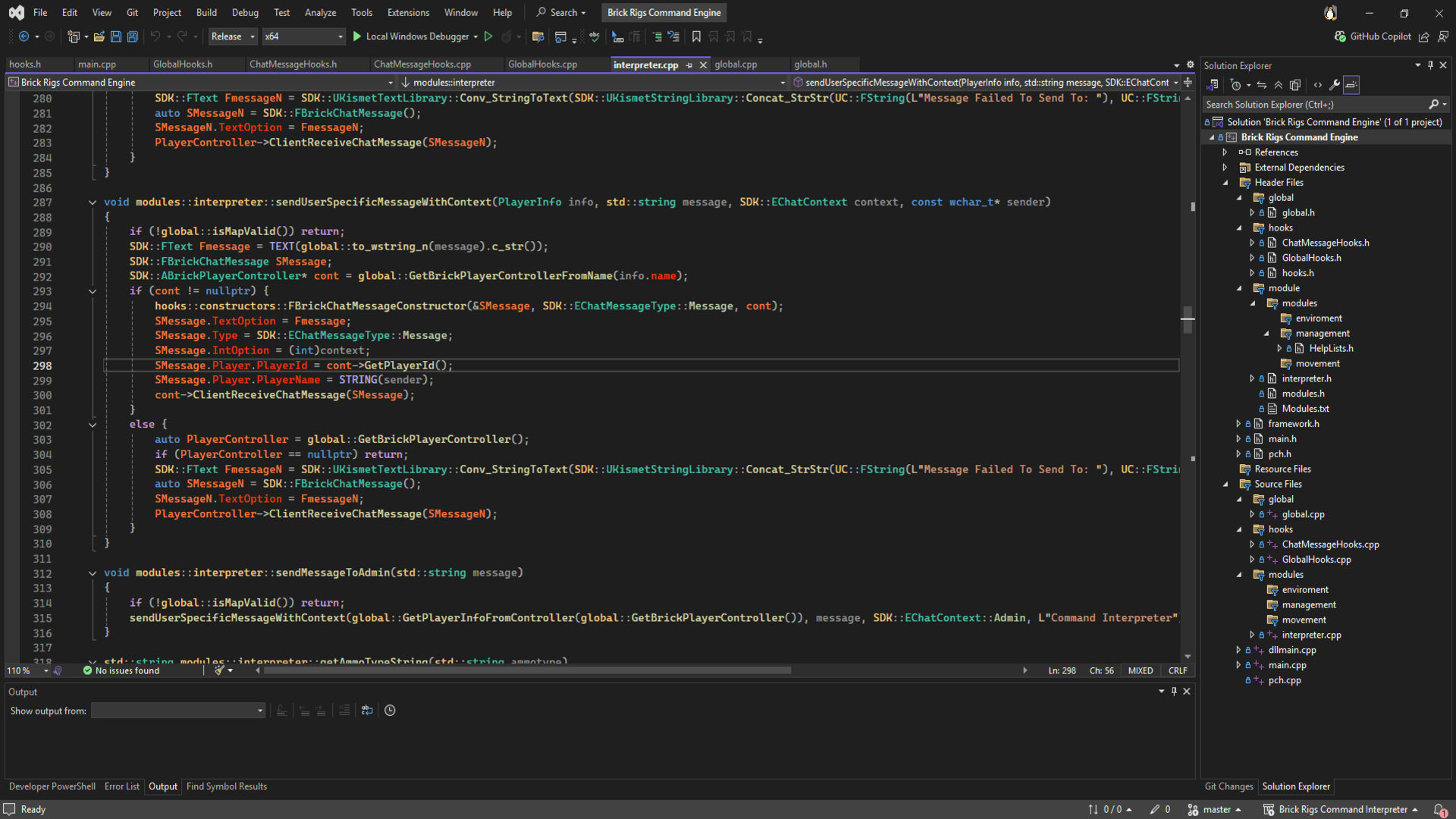Switch to the ChatMessageHooks.cpp tab
1456x819 pixels.
[422, 64]
